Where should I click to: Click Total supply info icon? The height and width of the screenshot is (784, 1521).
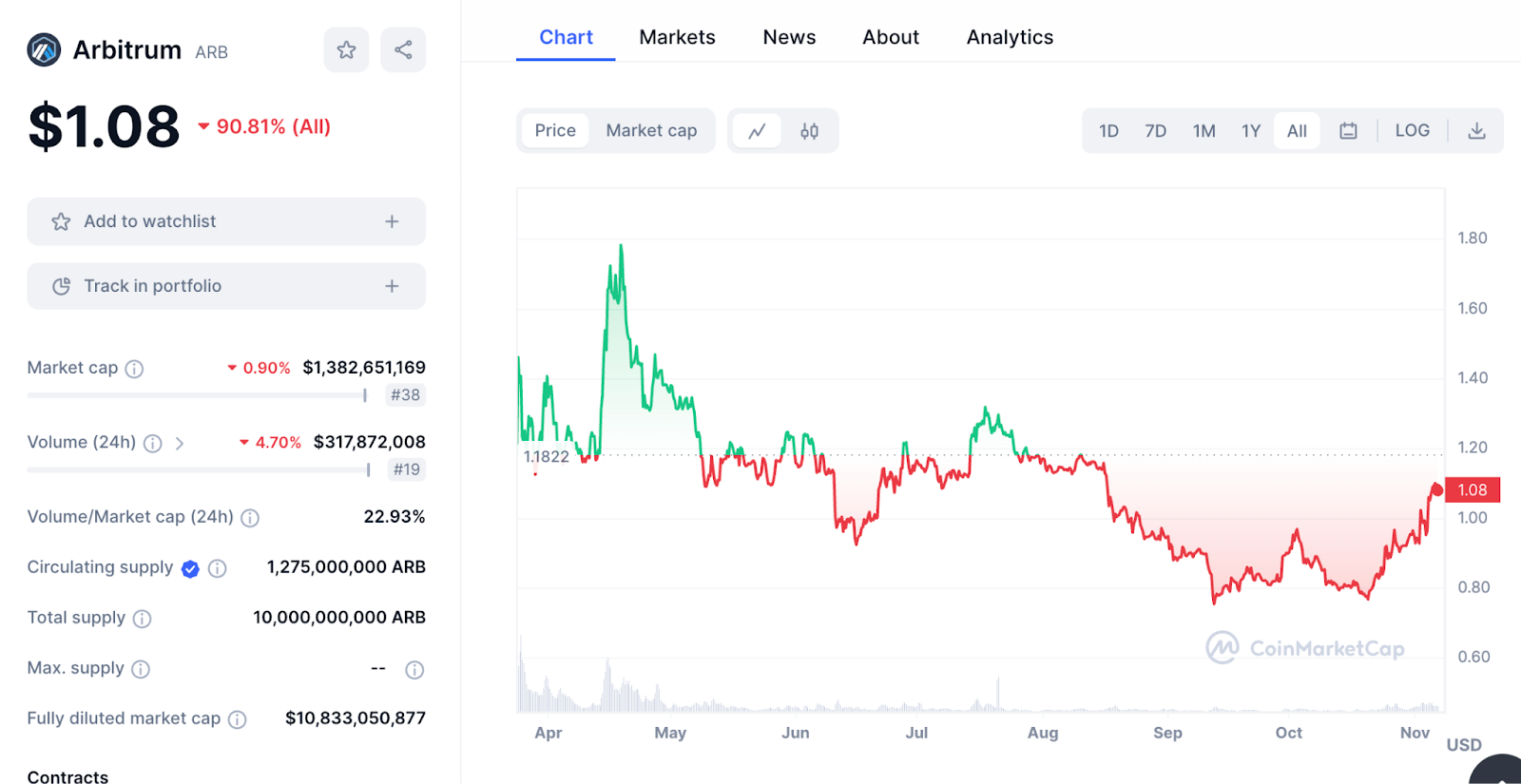tap(143, 619)
